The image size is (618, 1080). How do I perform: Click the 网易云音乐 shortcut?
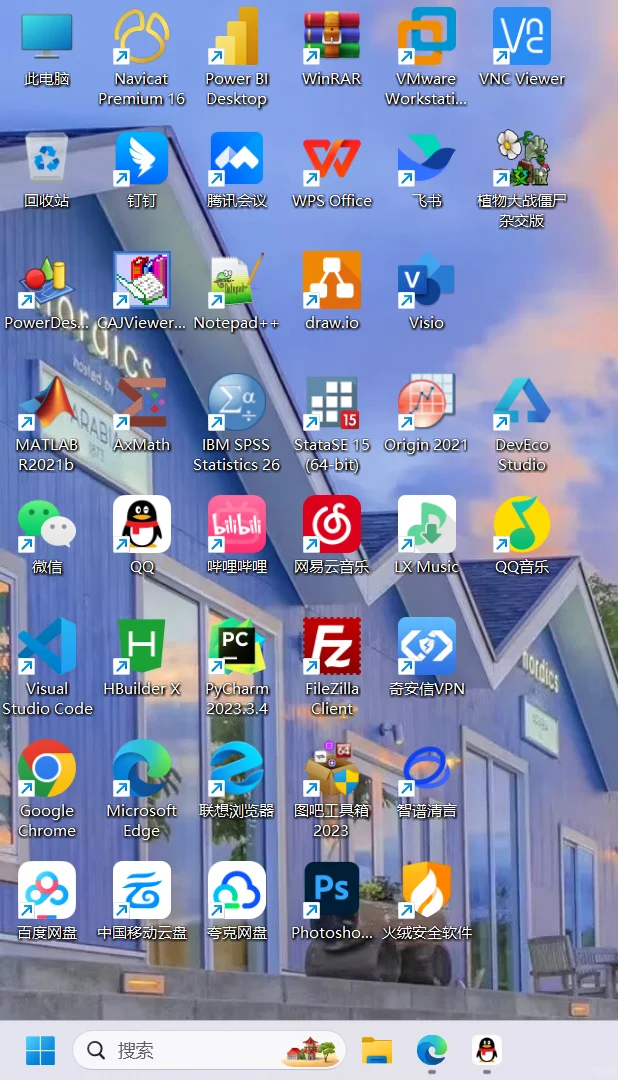(x=332, y=524)
